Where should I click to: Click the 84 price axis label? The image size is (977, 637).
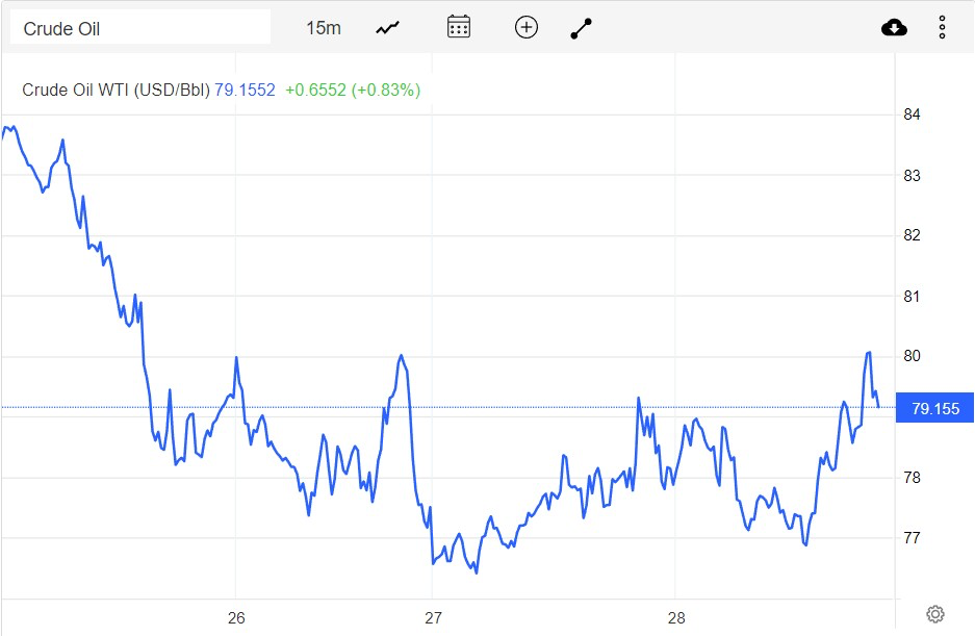click(912, 115)
